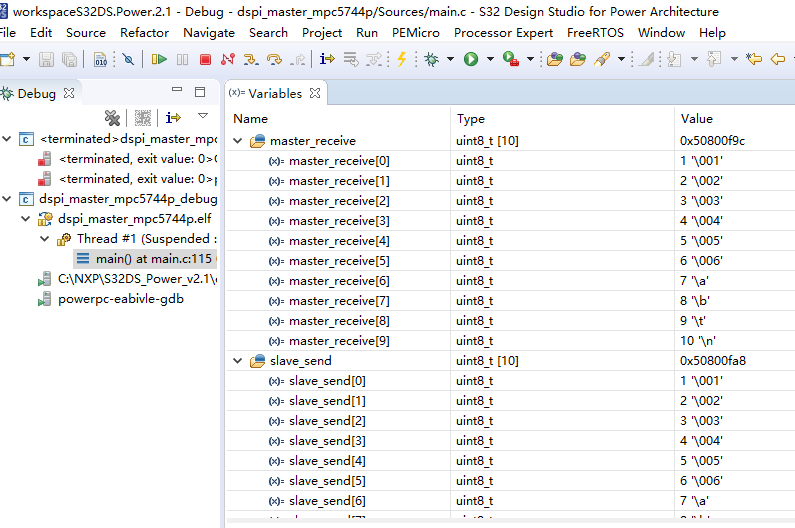
Task: Select the powerpc-eabivle-gdb process
Action: click(121, 299)
